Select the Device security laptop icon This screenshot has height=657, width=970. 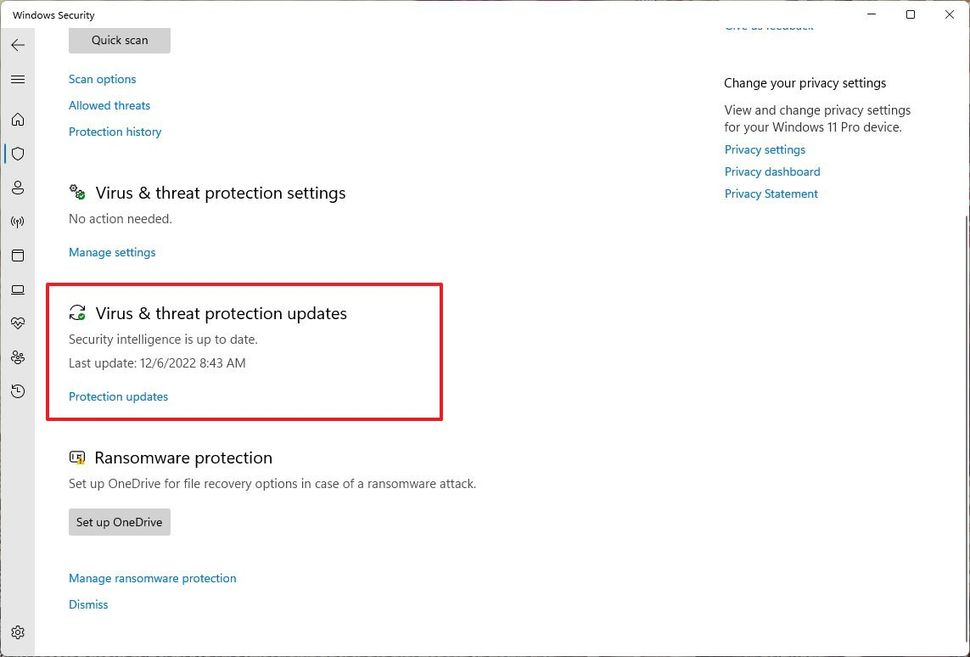tap(18, 290)
